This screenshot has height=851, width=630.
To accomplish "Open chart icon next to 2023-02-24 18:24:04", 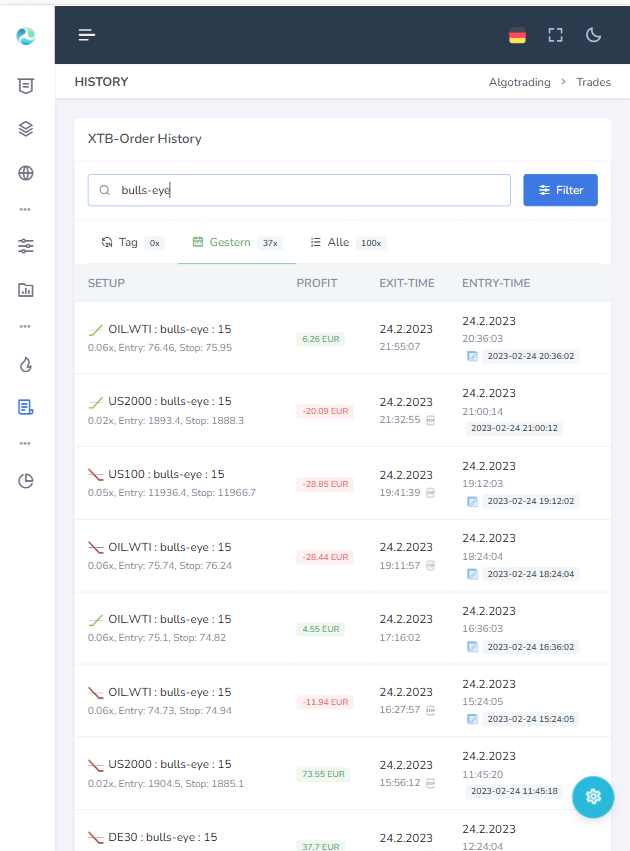I will point(473,574).
